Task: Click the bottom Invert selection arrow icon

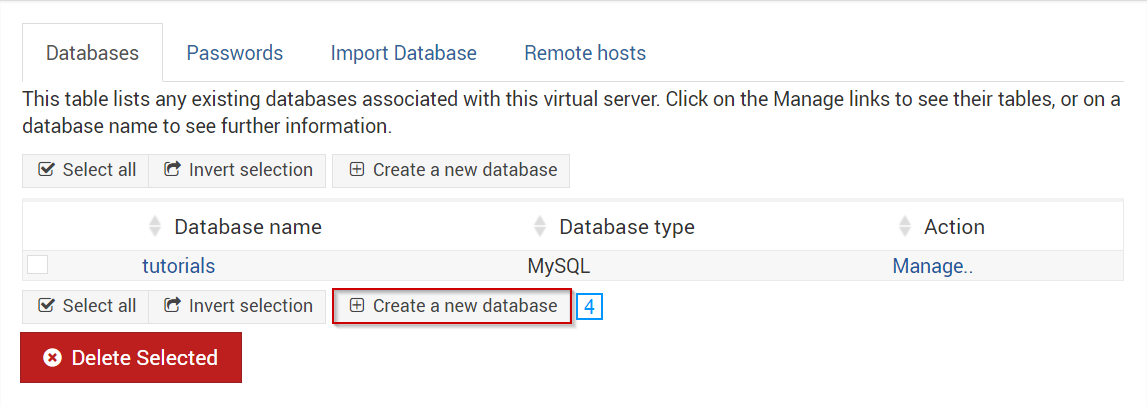Action: (x=173, y=306)
